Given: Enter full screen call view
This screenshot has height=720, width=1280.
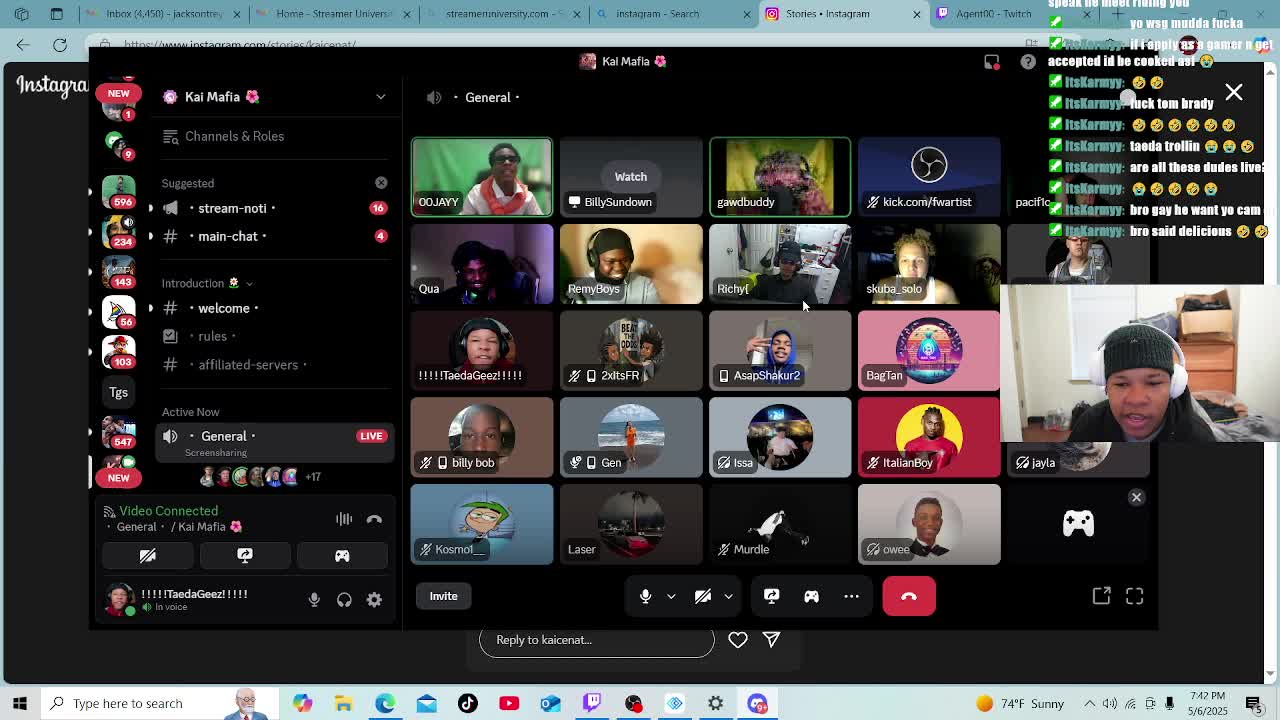Looking at the screenshot, I should pos(1134,596).
